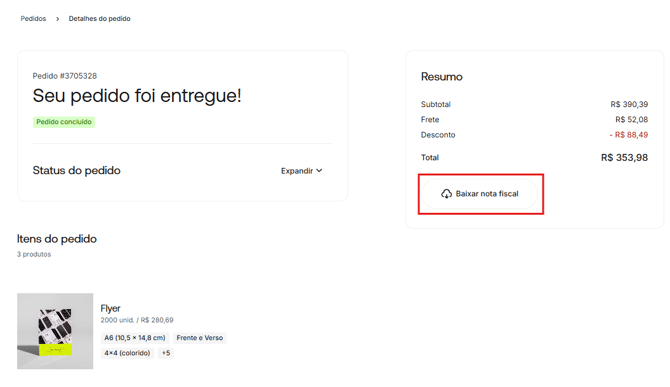The height and width of the screenshot is (387, 670).
Task: Click the Seu pedido foi entregue! heading
Action: click(137, 96)
